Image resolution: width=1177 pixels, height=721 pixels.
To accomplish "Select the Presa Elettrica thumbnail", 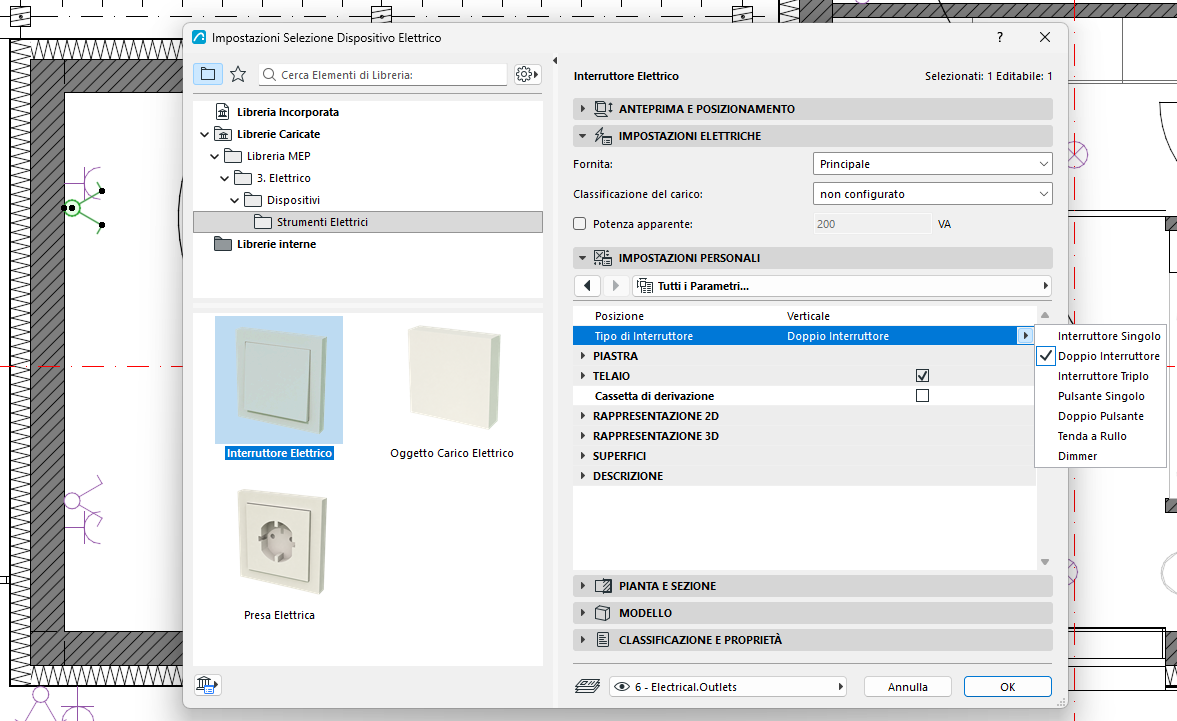I will point(279,542).
